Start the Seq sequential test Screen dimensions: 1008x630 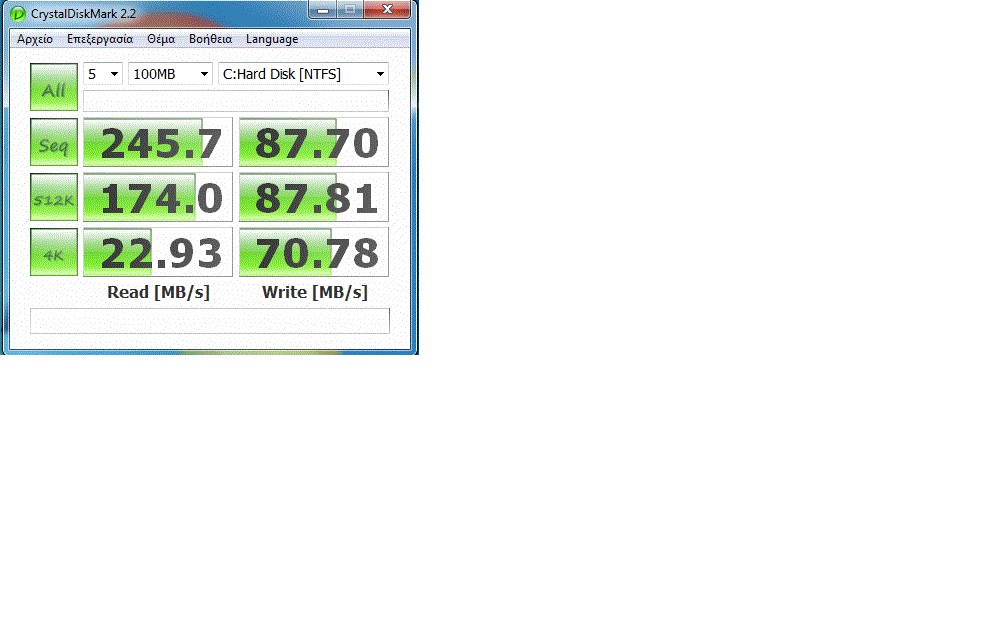54,142
